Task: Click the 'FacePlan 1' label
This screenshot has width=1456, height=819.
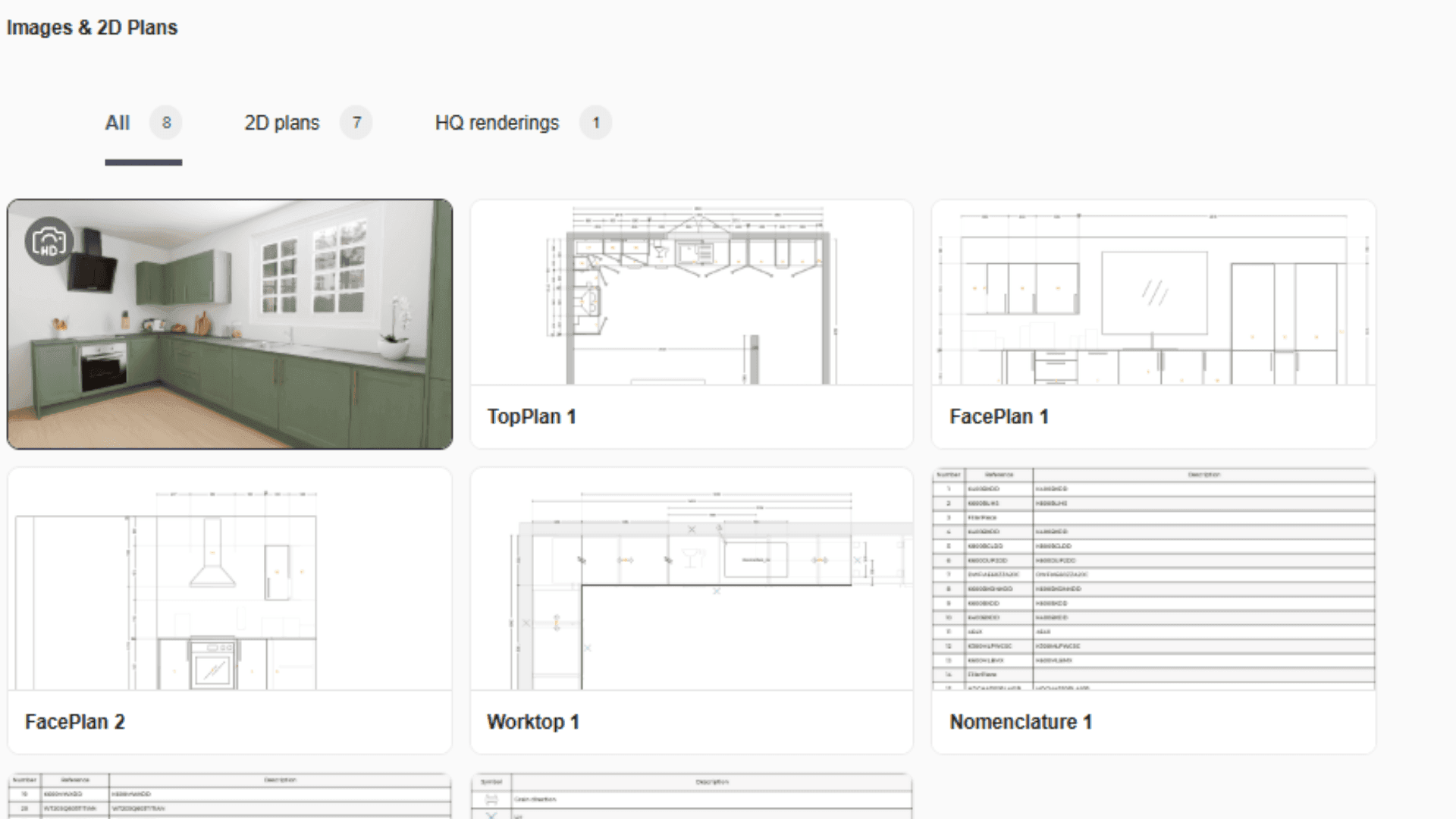Action: click(999, 417)
